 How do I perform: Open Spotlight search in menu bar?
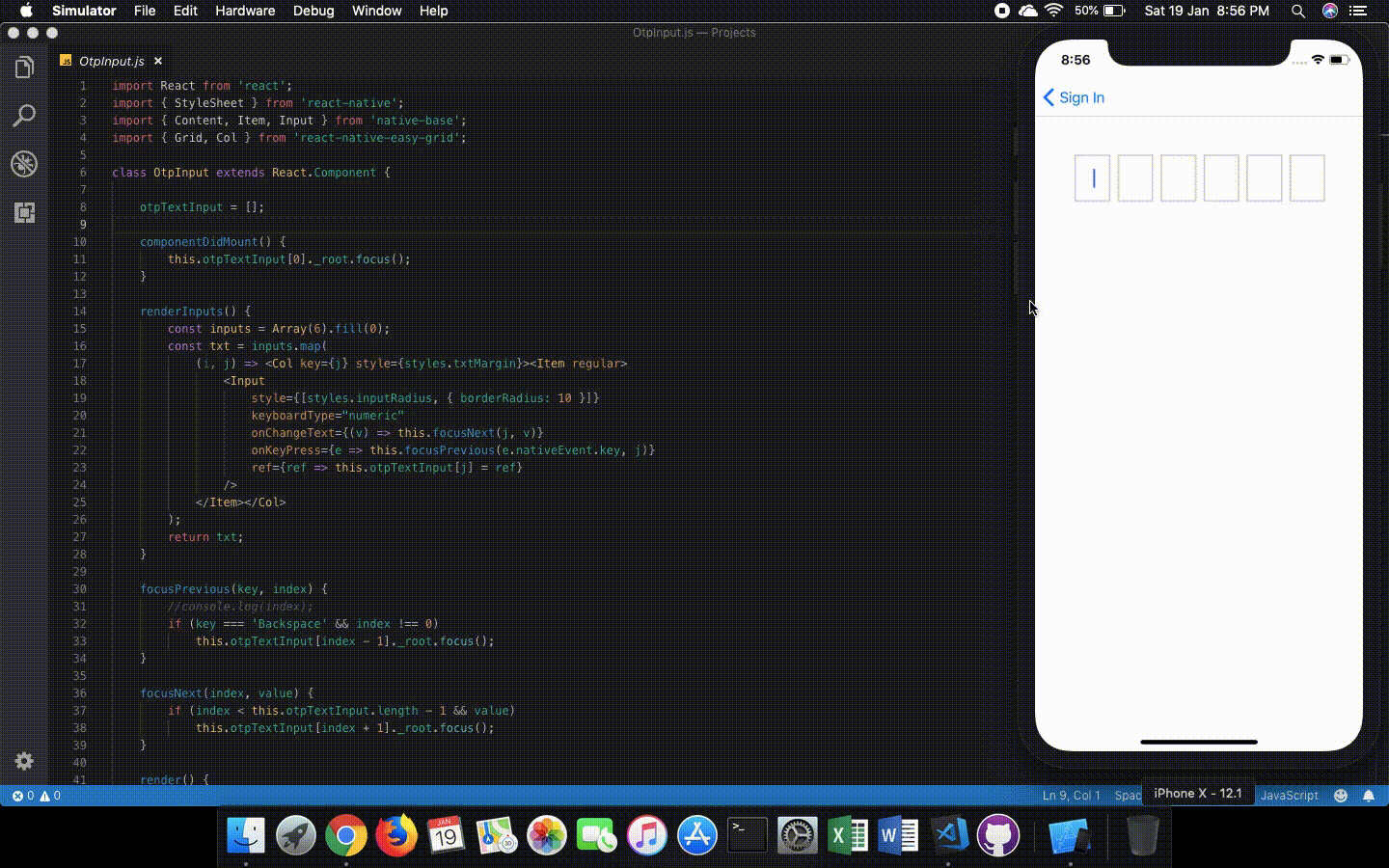pyautogui.click(x=1298, y=11)
